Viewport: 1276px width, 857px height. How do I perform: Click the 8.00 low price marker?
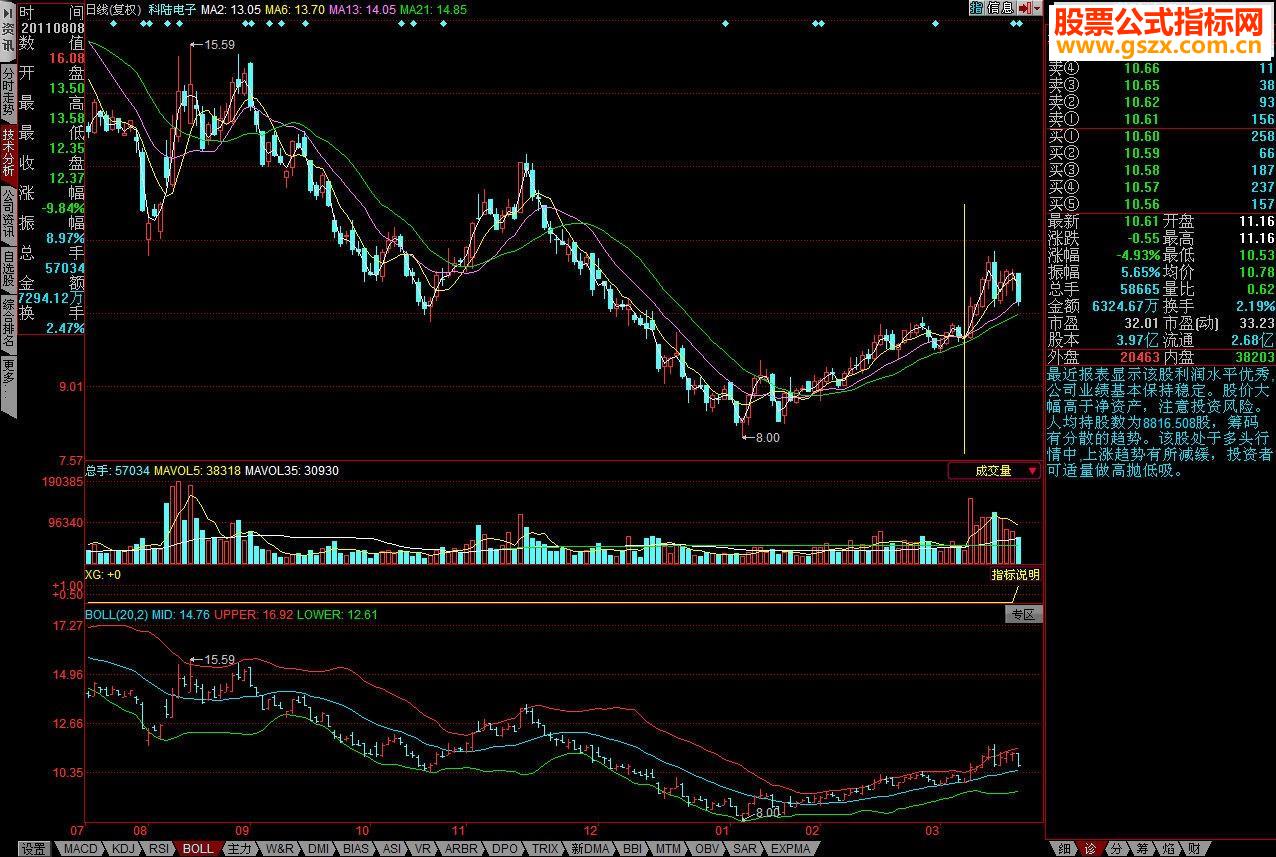pos(767,437)
